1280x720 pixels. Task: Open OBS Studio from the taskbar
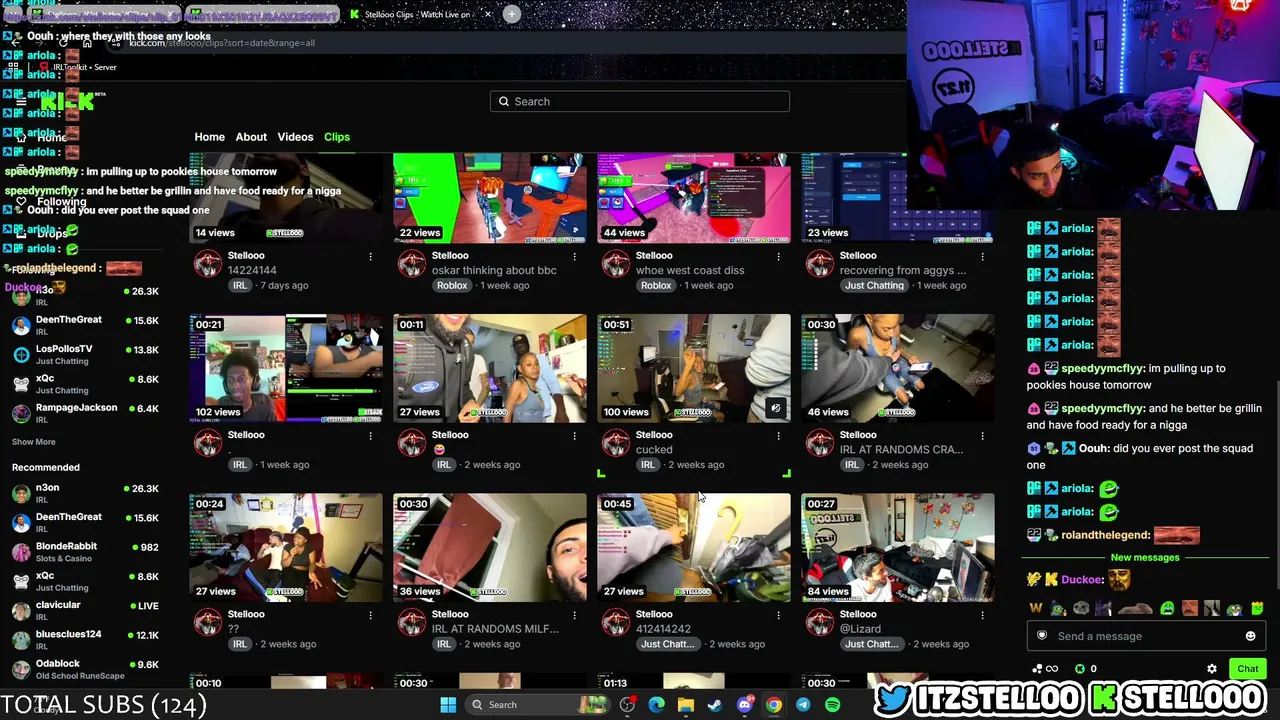627,705
